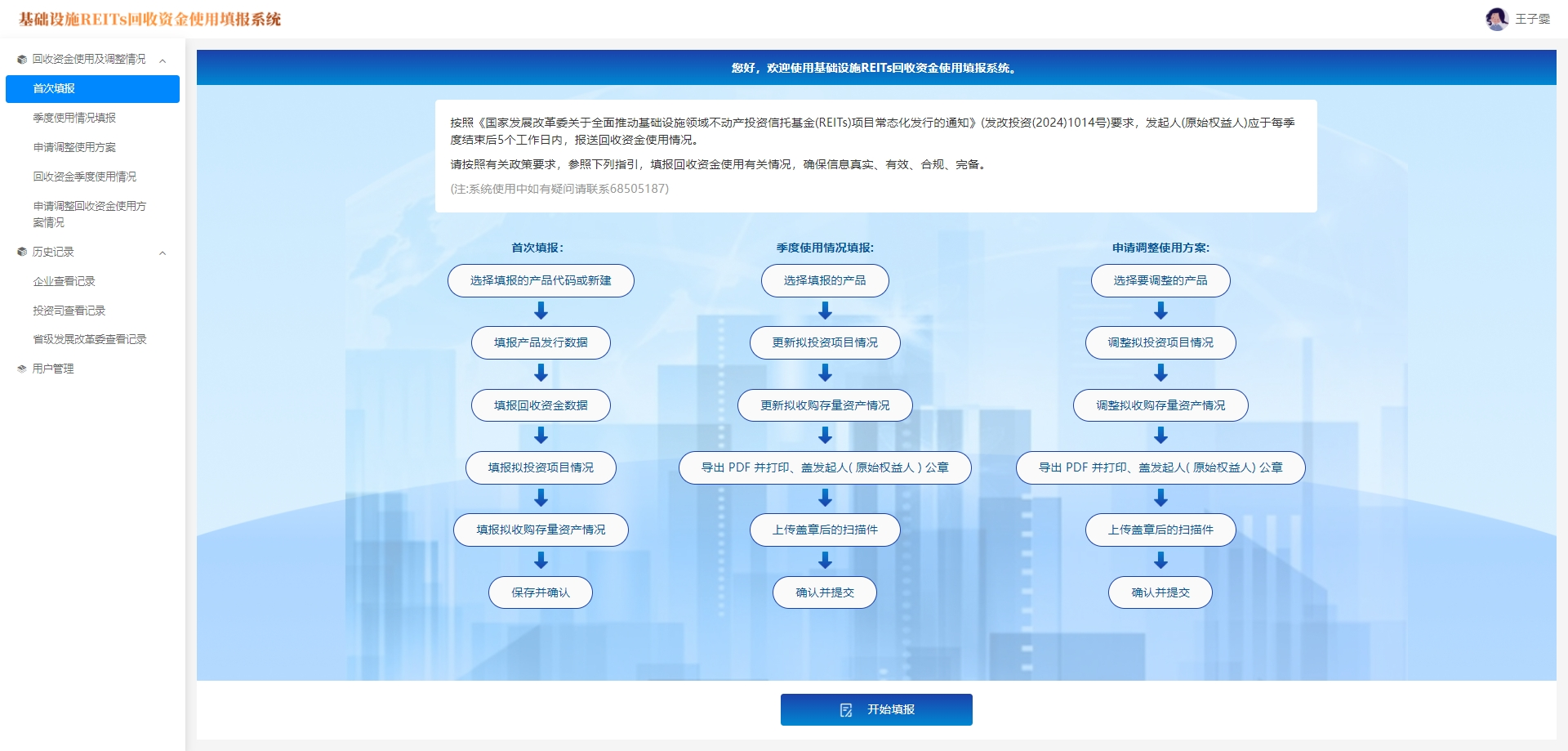Image resolution: width=1568 pixels, height=751 pixels.
Task: Click 保存并确认 step
Action: 541,592
